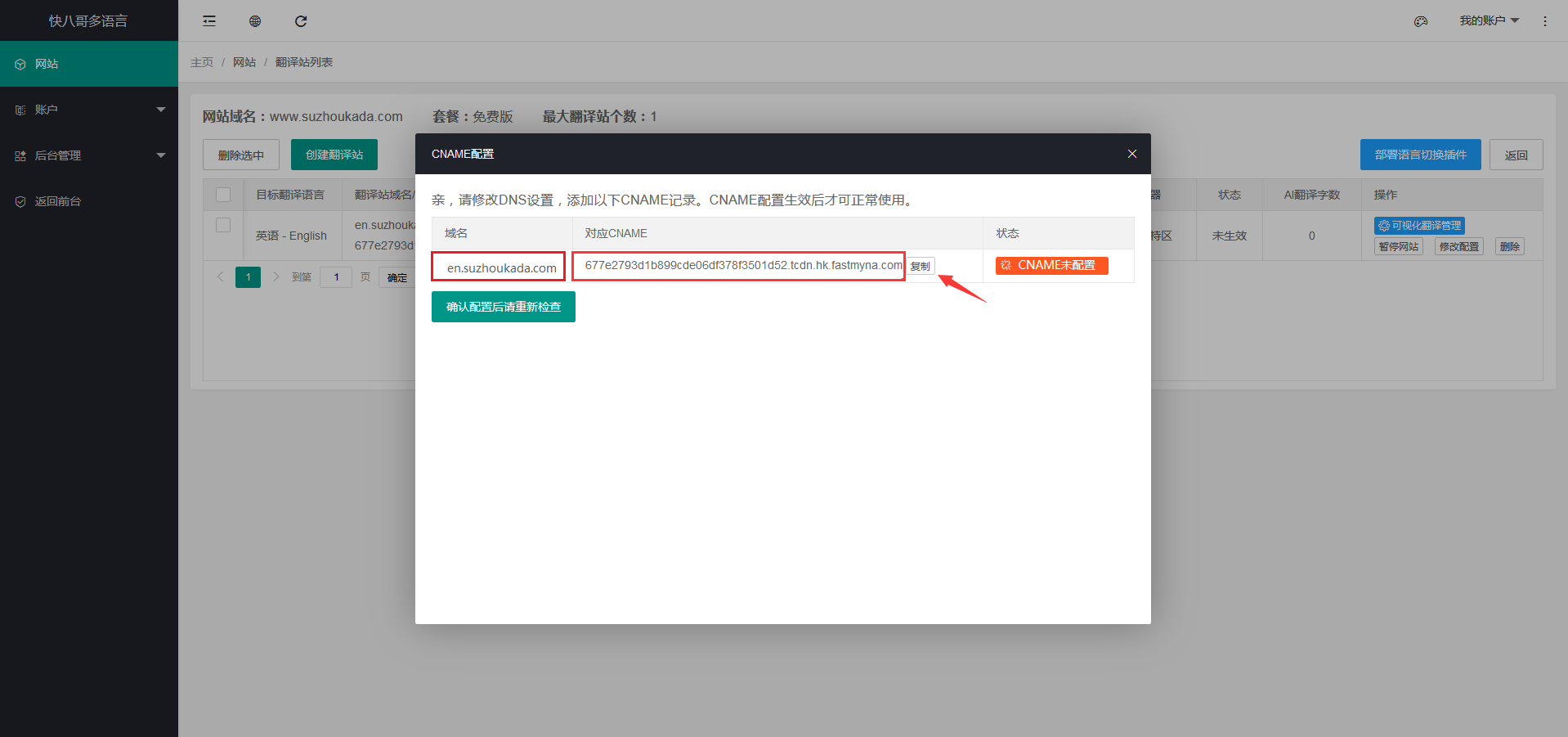Screen dimensions: 1568x737
Task: Click the 复制 copy button beside CNAME
Action: coord(921,267)
